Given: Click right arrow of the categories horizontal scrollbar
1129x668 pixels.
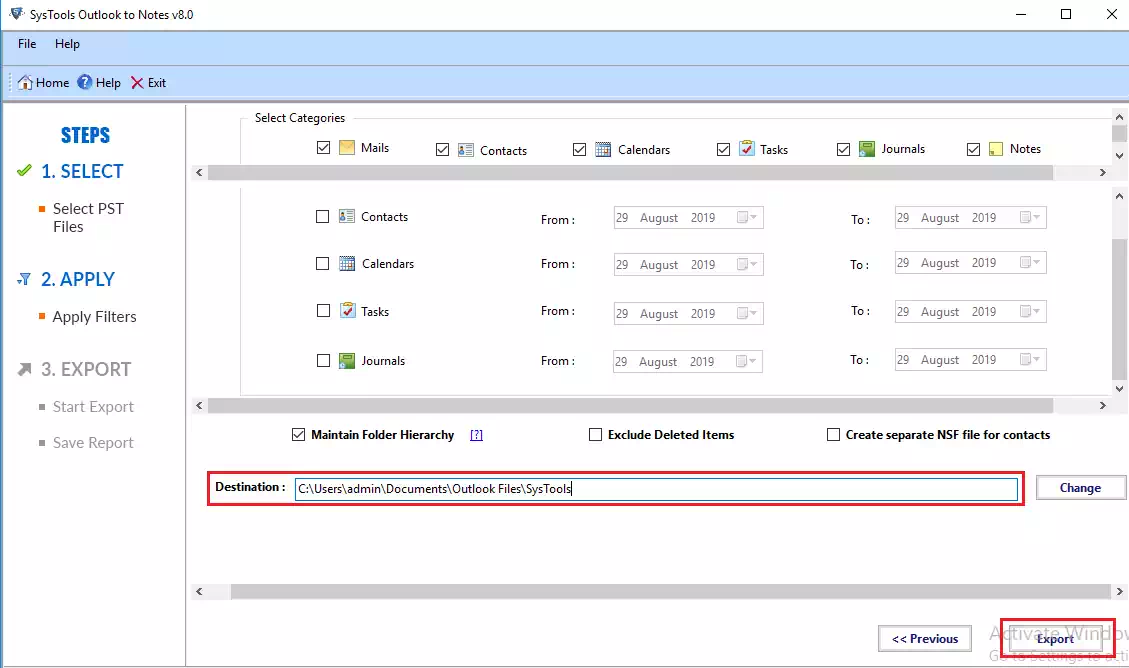Looking at the screenshot, I should [1102, 173].
